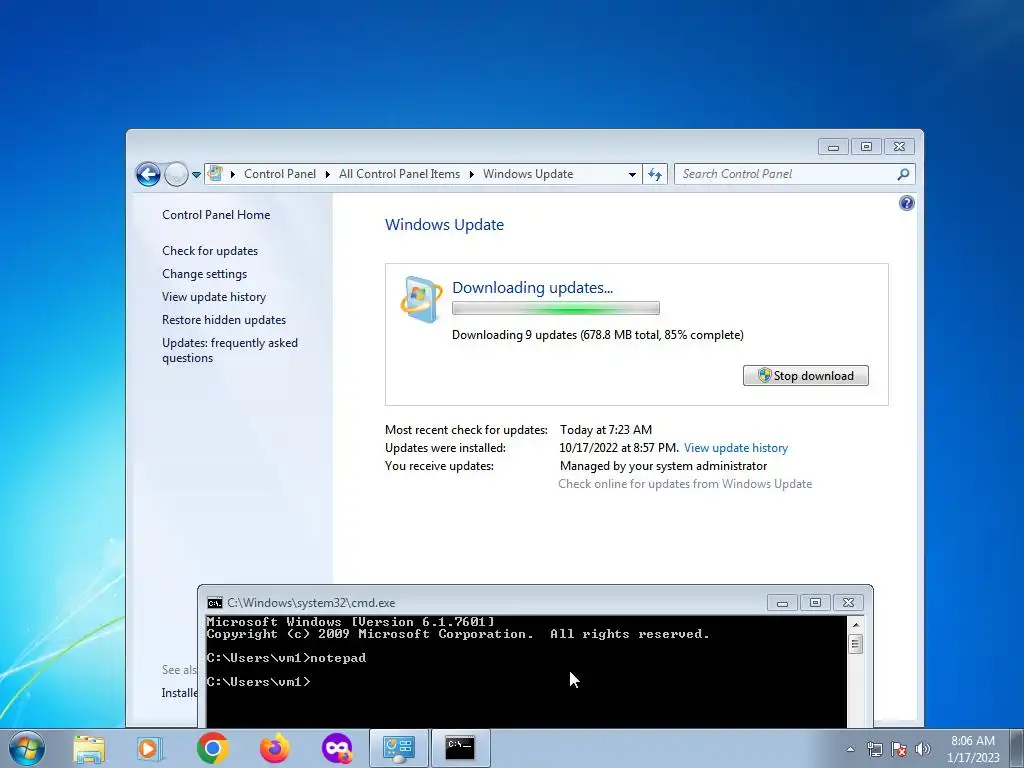1024x768 pixels.
Task: Click the Stop download button
Action: pyautogui.click(x=806, y=376)
